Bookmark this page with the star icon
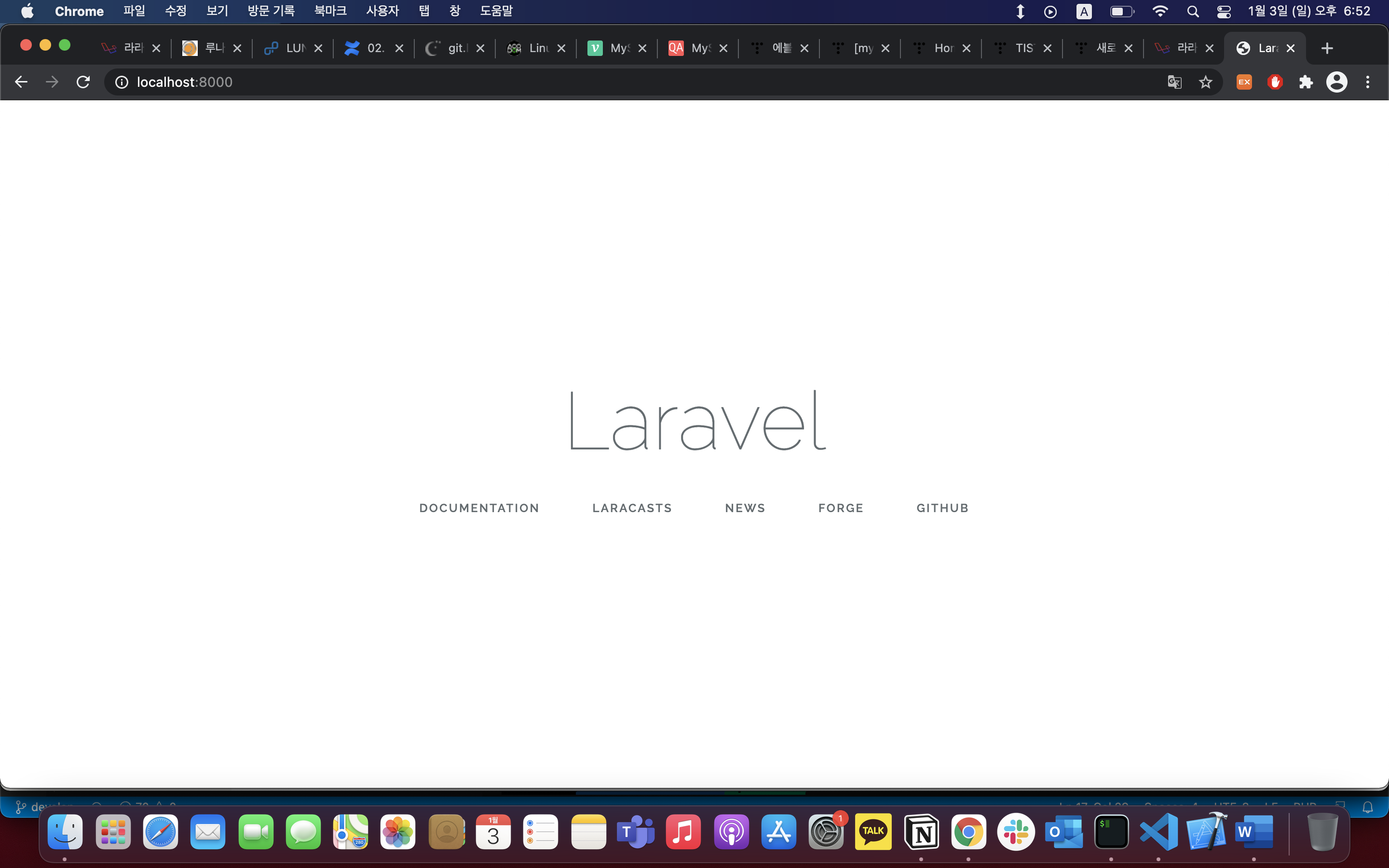Screen dimensions: 1389x868 tap(1205, 82)
